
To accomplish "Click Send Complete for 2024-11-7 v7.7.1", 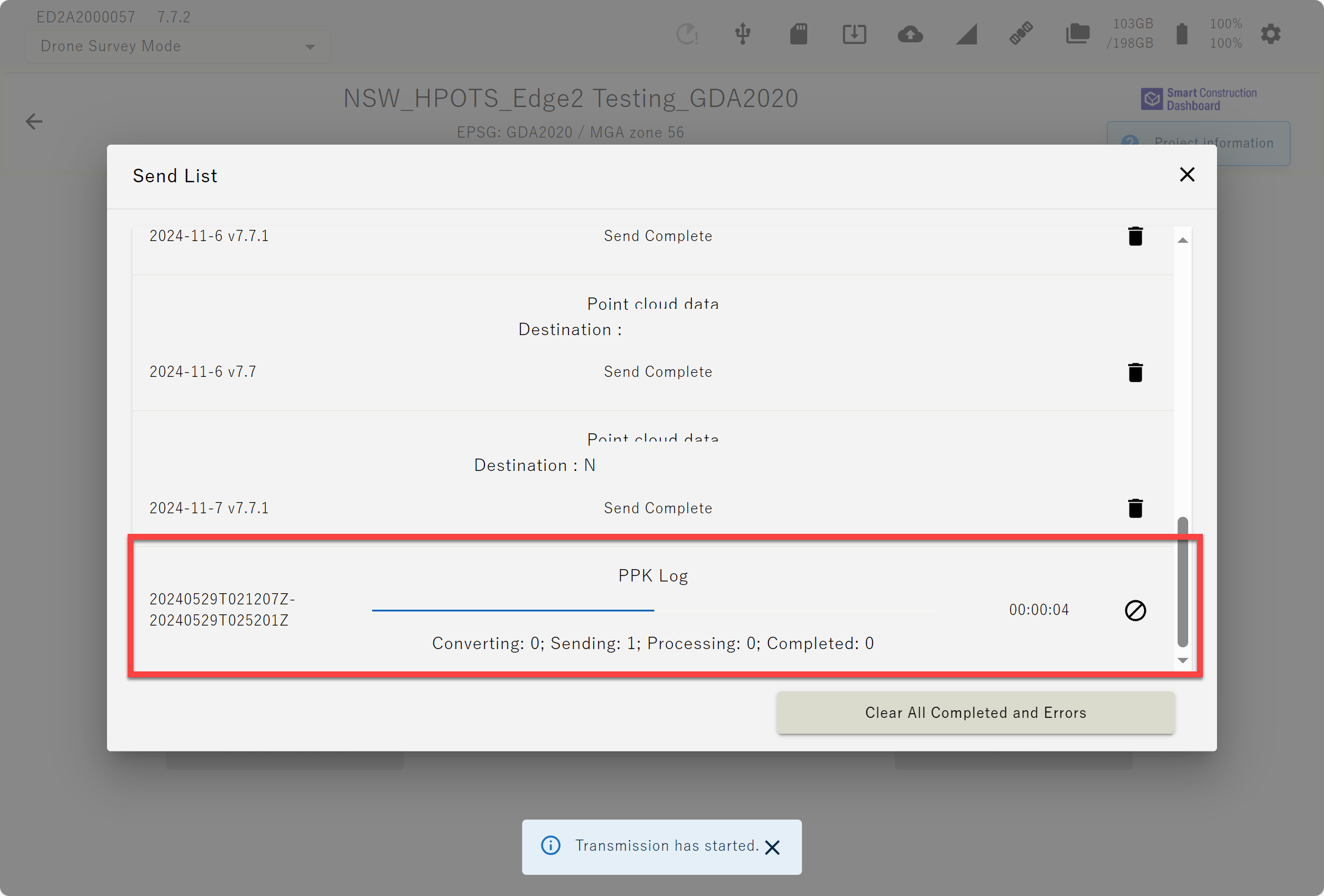I will pos(658,508).
